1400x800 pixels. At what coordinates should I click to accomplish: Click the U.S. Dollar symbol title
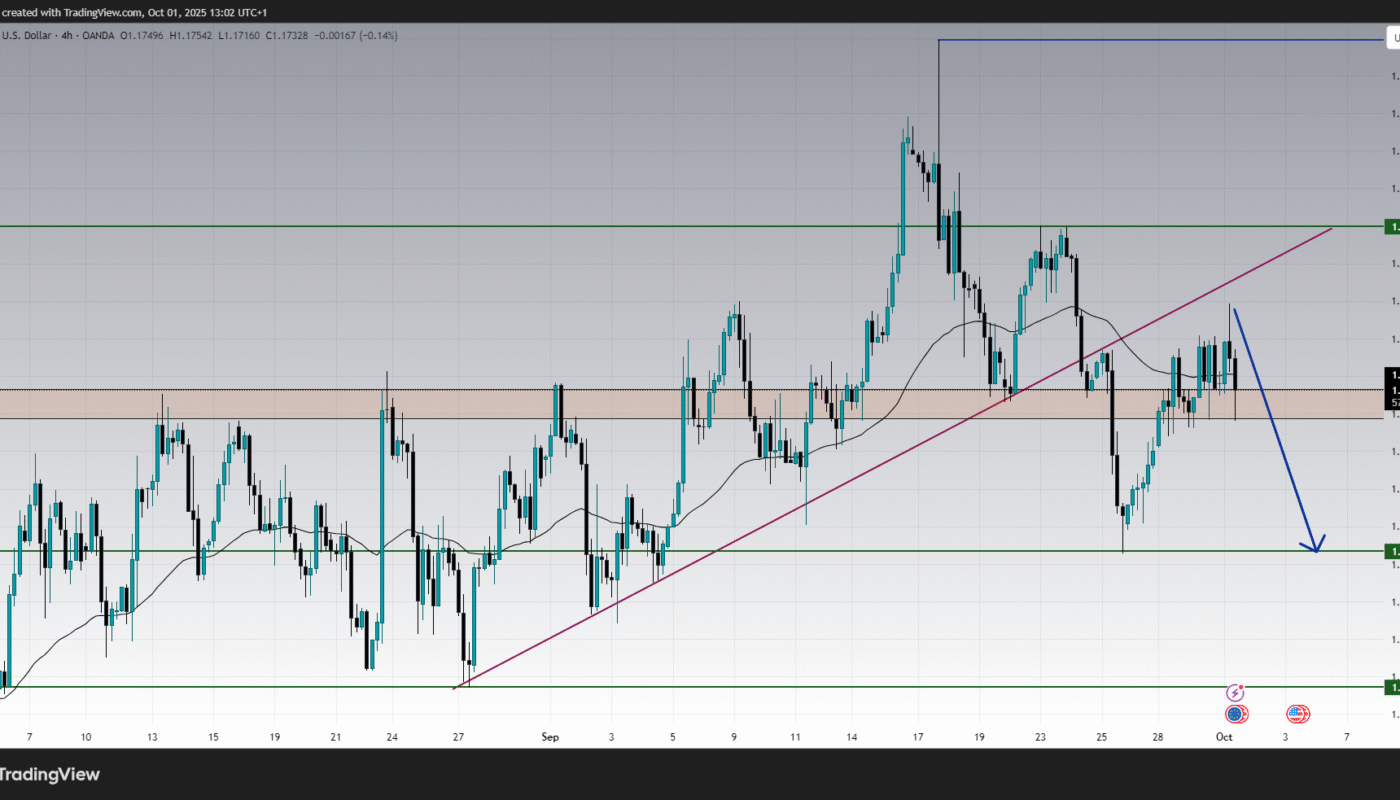point(25,36)
